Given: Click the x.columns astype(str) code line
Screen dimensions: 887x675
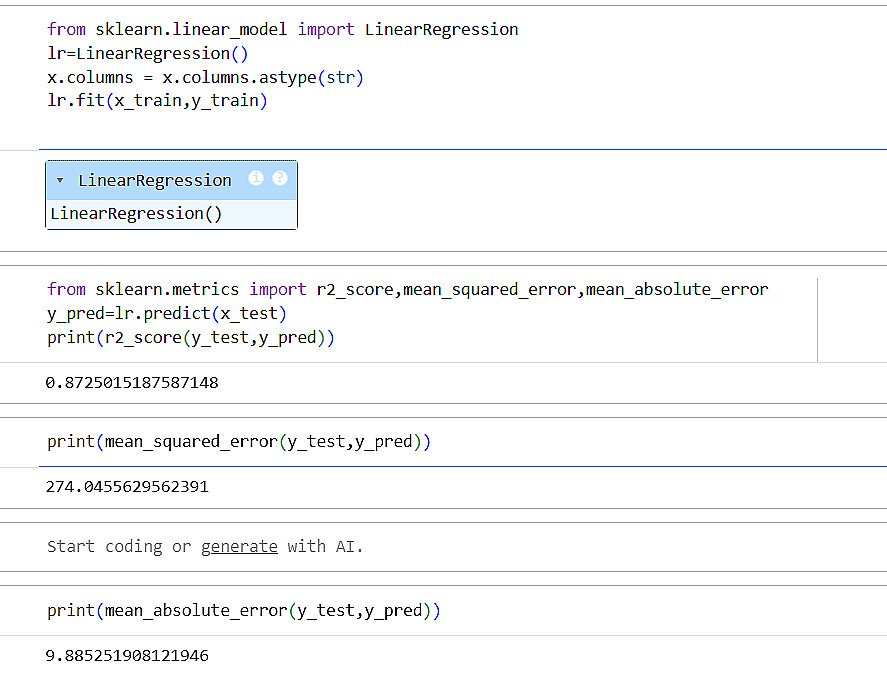Looking at the screenshot, I should point(205,77).
